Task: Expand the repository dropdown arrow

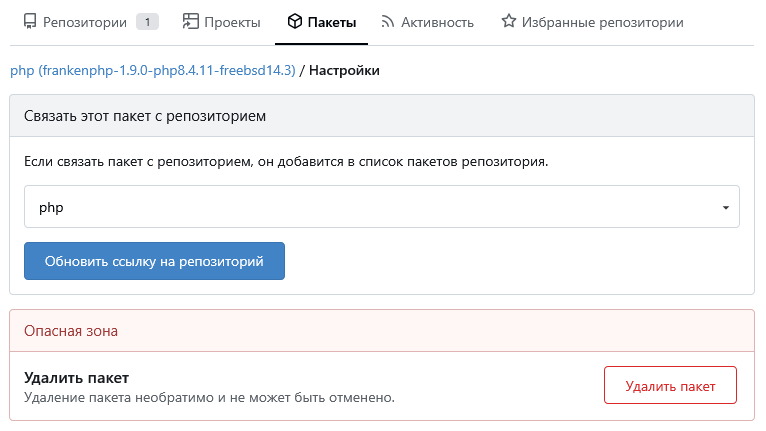Action: click(725, 208)
